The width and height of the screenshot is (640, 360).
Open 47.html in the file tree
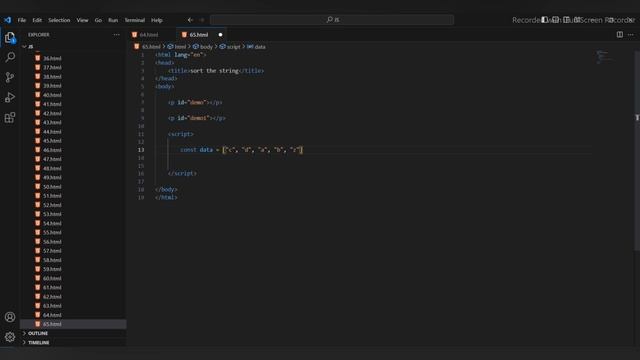[x=52, y=159]
